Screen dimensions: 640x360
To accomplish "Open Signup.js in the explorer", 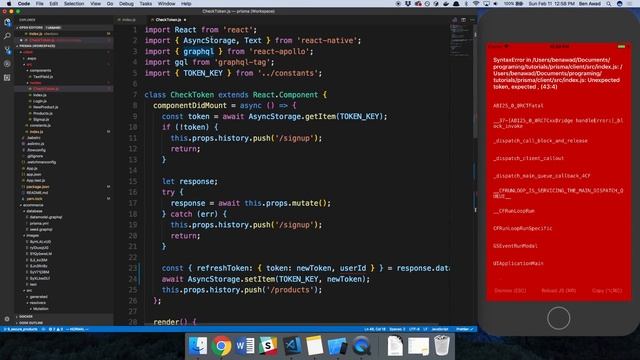I will (41, 120).
